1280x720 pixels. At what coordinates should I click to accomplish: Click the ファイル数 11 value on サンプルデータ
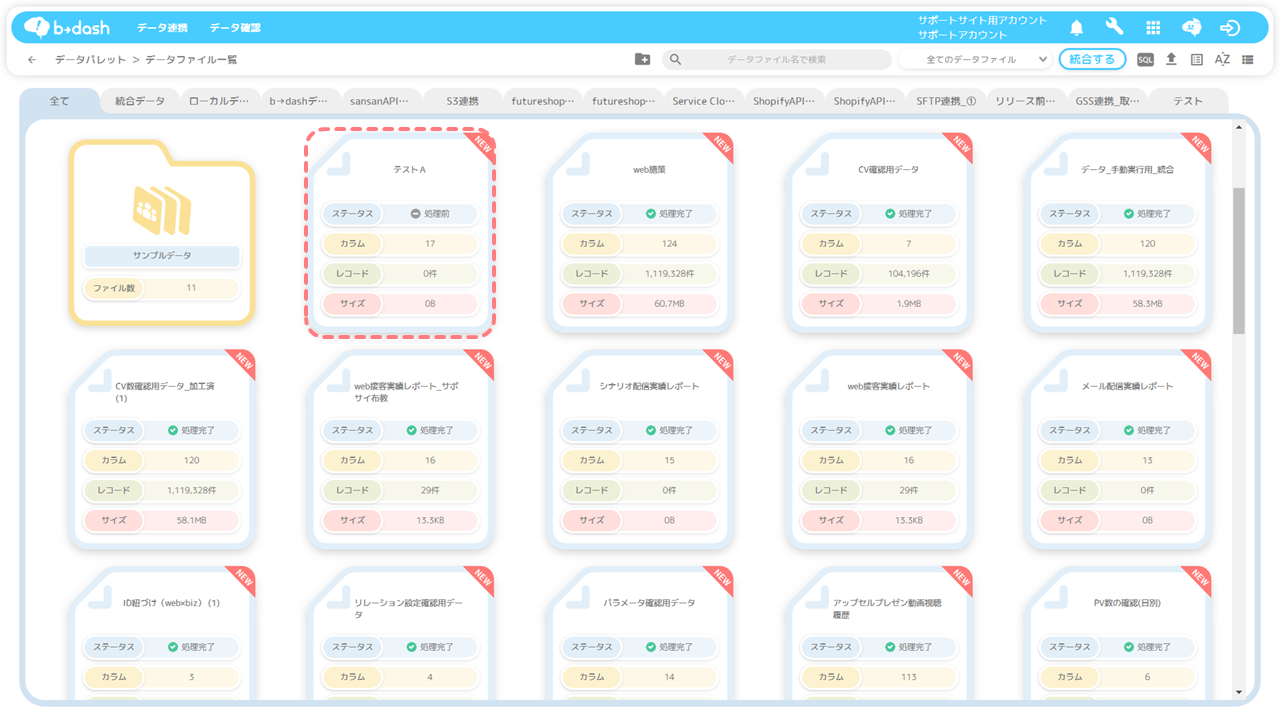[191, 288]
